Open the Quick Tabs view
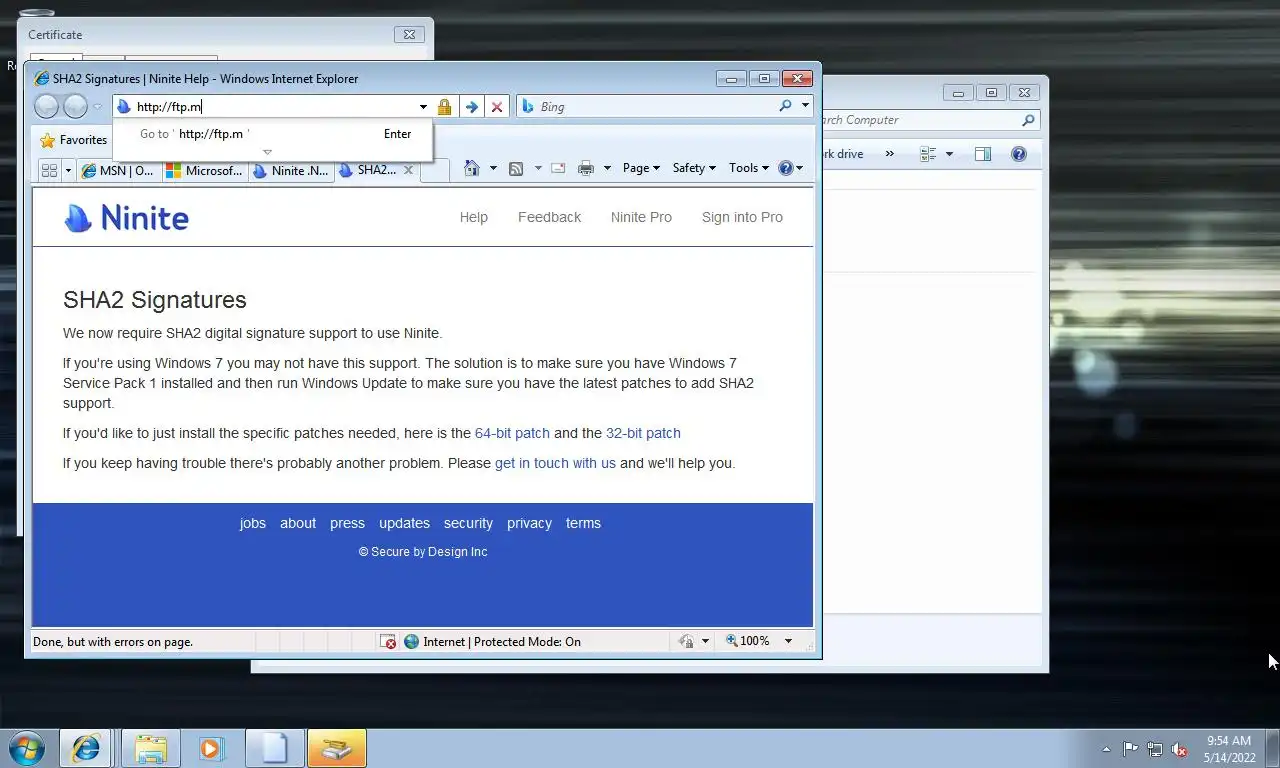The image size is (1280, 768). [49, 171]
